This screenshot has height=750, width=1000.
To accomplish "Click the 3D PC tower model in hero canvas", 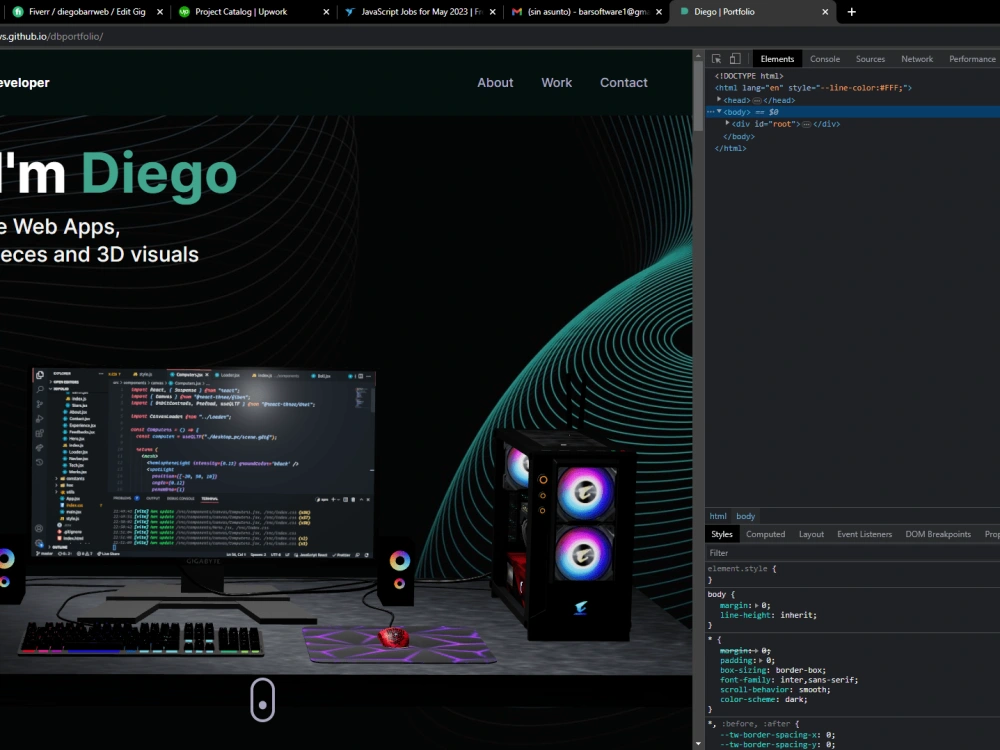I will (x=564, y=534).
